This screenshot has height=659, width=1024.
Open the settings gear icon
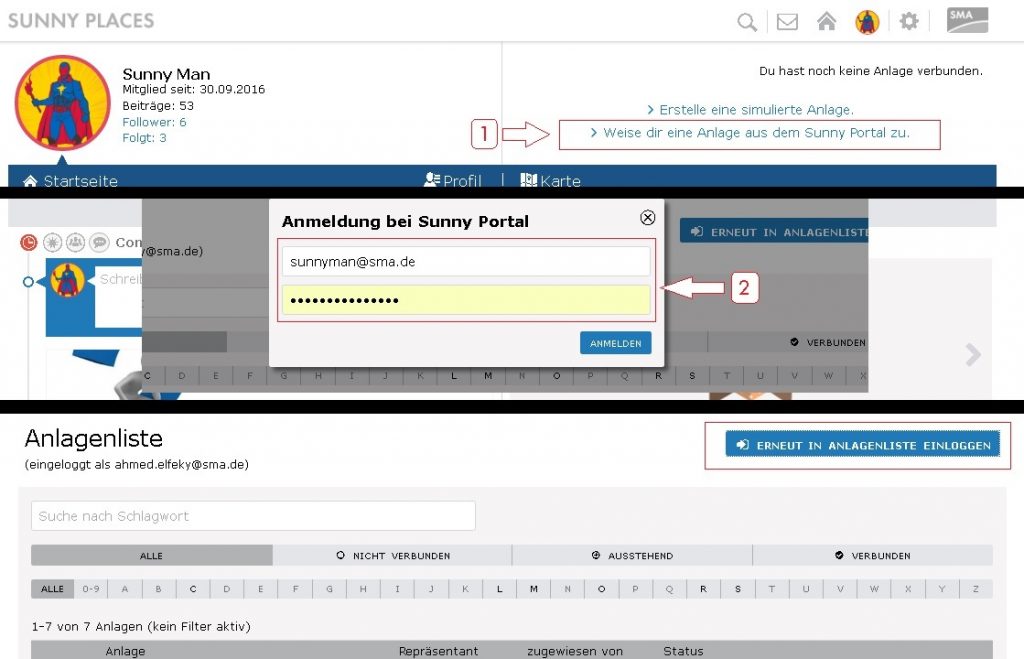click(x=909, y=22)
